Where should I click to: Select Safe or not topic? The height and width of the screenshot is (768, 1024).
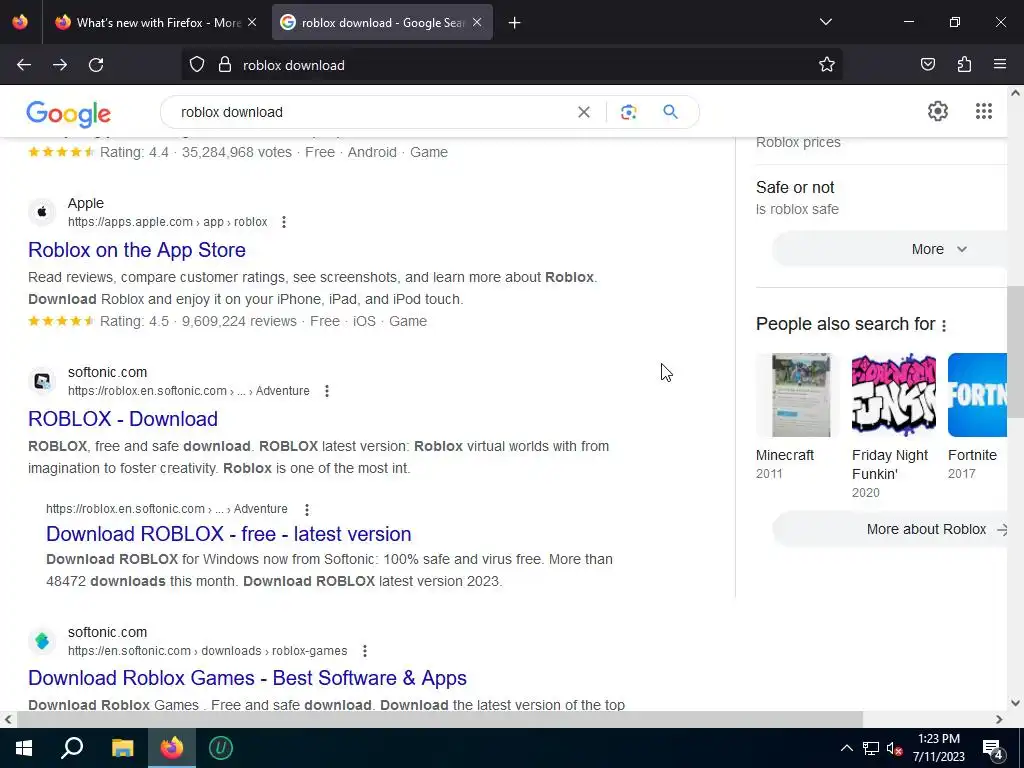pos(795,188)
